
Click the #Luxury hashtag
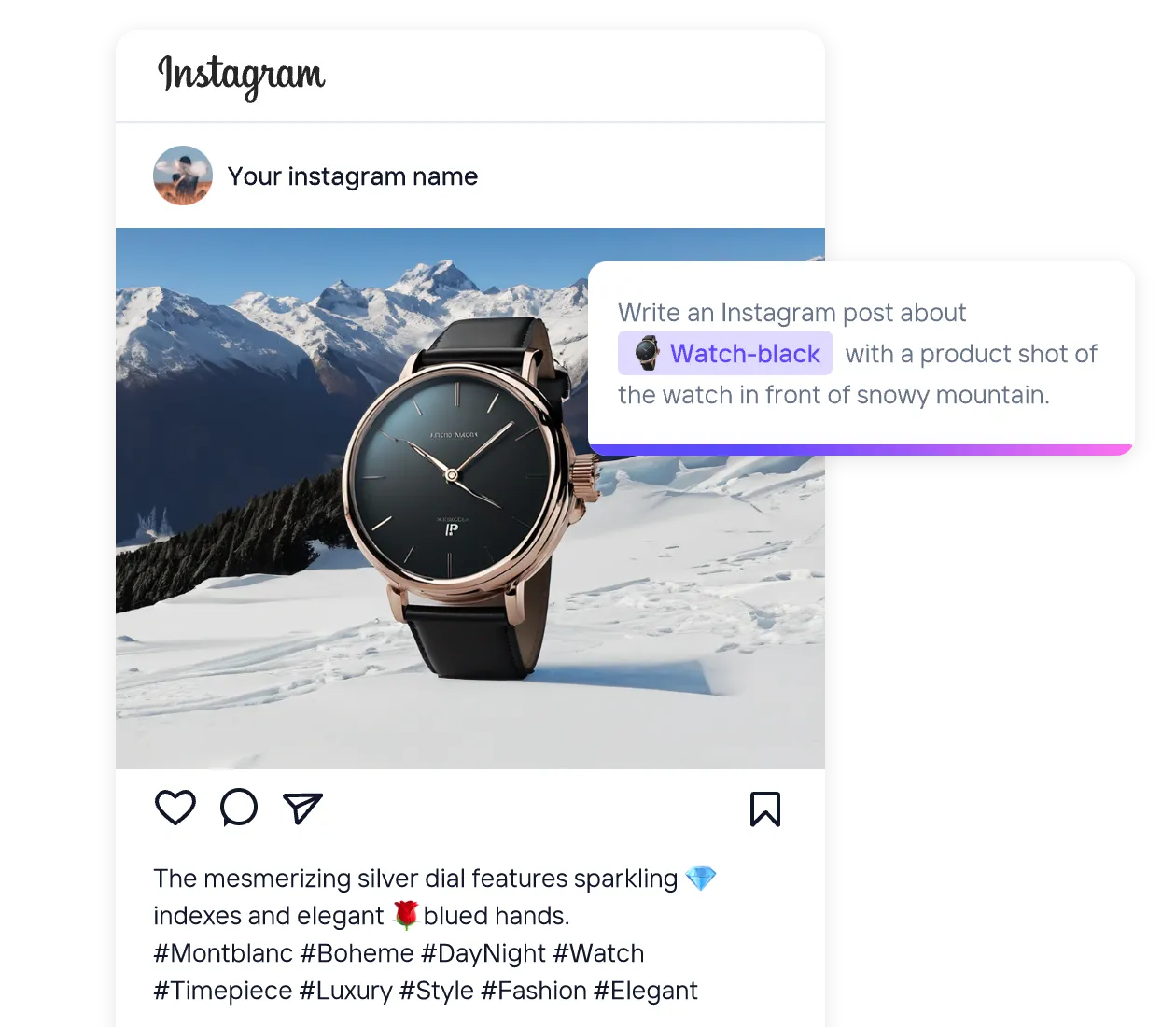coord(346,991)
